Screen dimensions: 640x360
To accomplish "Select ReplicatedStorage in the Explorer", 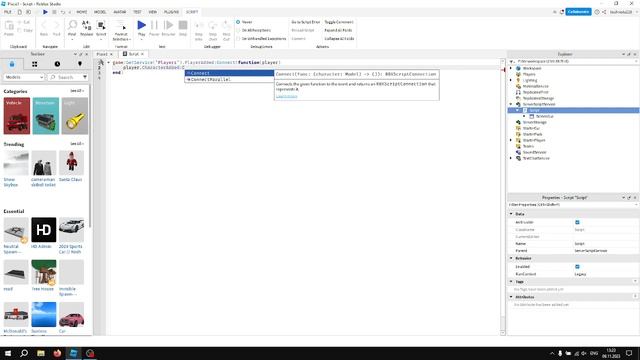I will (x=538, y=98).
